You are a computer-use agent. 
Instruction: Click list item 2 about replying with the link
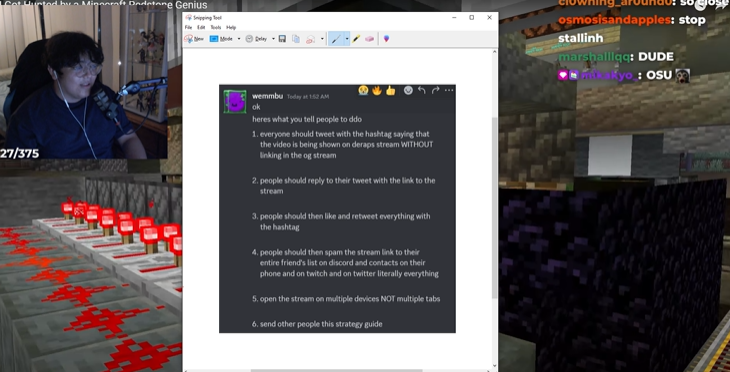click(x=344, y=185)
